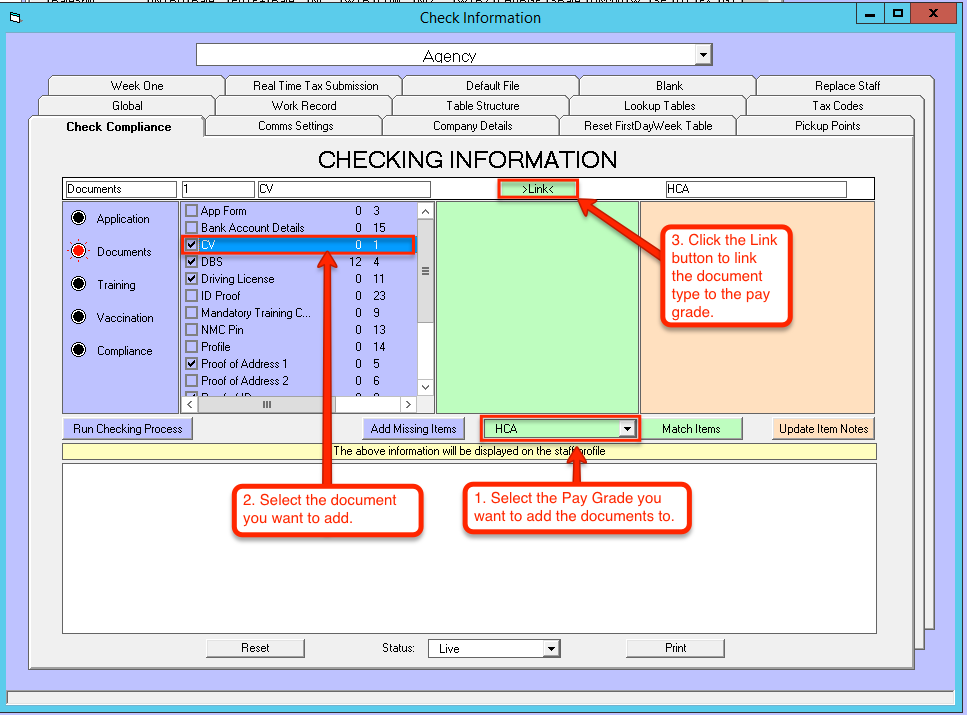Expand the HCA pay grade dropdown

[627, 429]
